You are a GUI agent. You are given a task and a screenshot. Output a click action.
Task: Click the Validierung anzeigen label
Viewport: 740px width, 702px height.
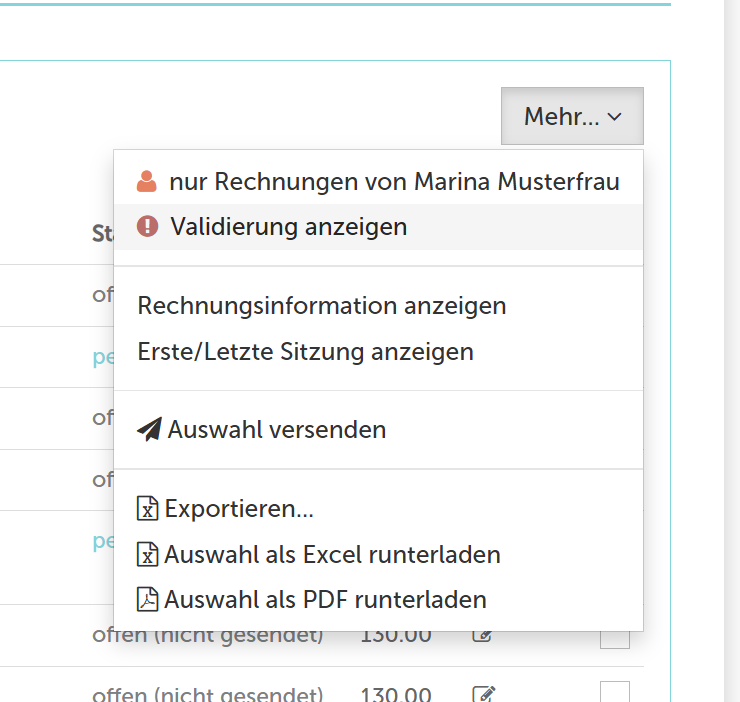coord(288,227)
